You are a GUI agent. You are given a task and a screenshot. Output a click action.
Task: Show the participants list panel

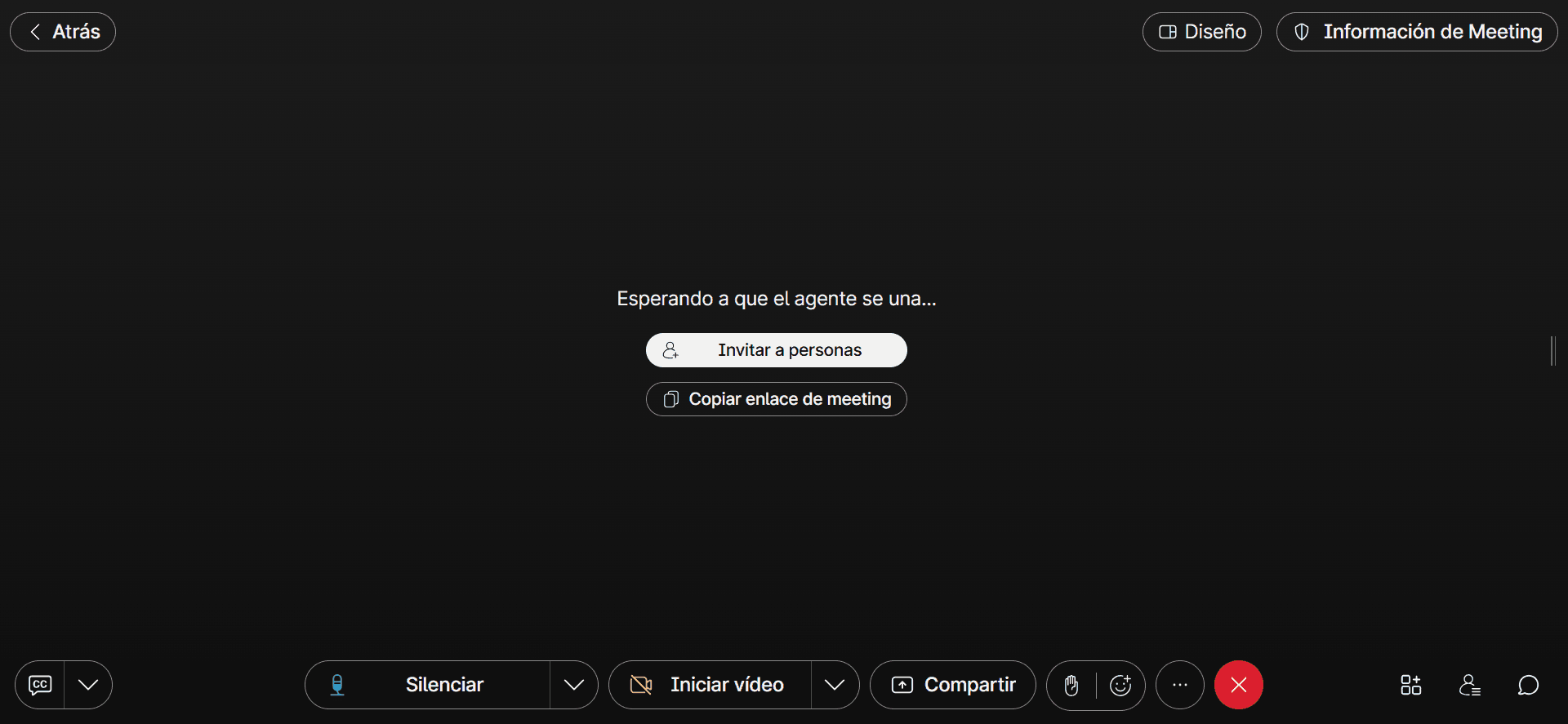coord(1469,685)
